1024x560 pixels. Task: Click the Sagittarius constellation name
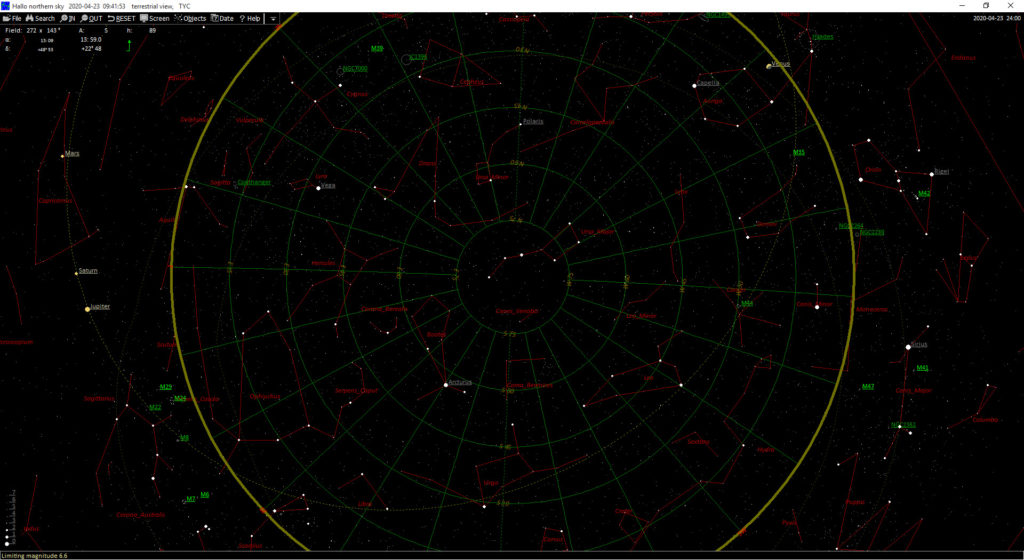pyautogui.click(x=99, y=398)
